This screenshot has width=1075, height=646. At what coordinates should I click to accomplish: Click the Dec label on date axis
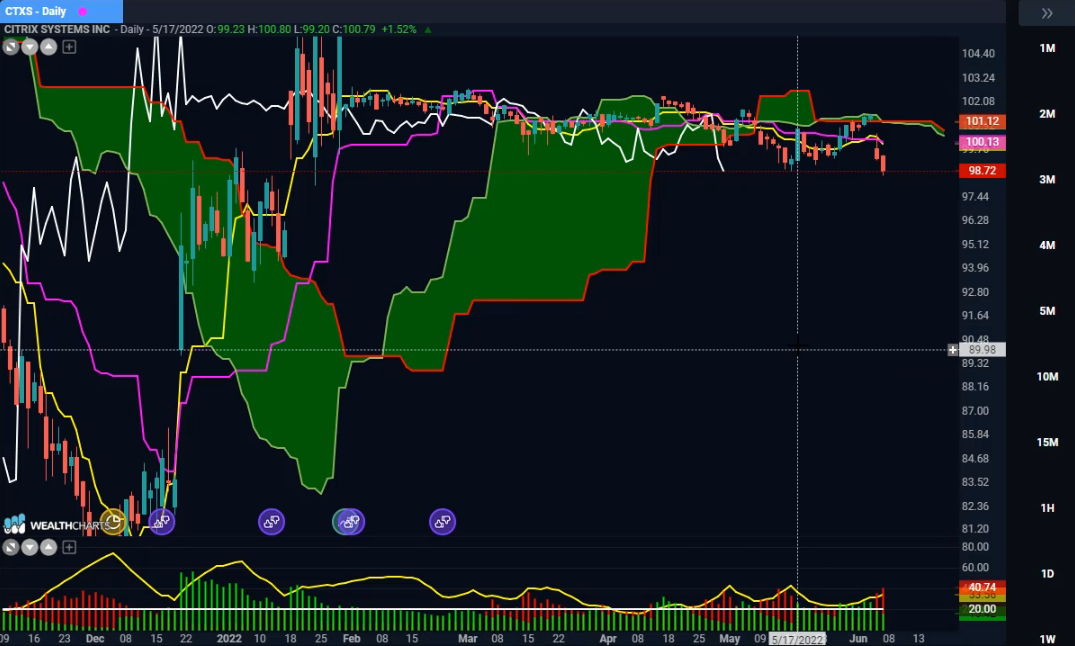click(95, 638)
